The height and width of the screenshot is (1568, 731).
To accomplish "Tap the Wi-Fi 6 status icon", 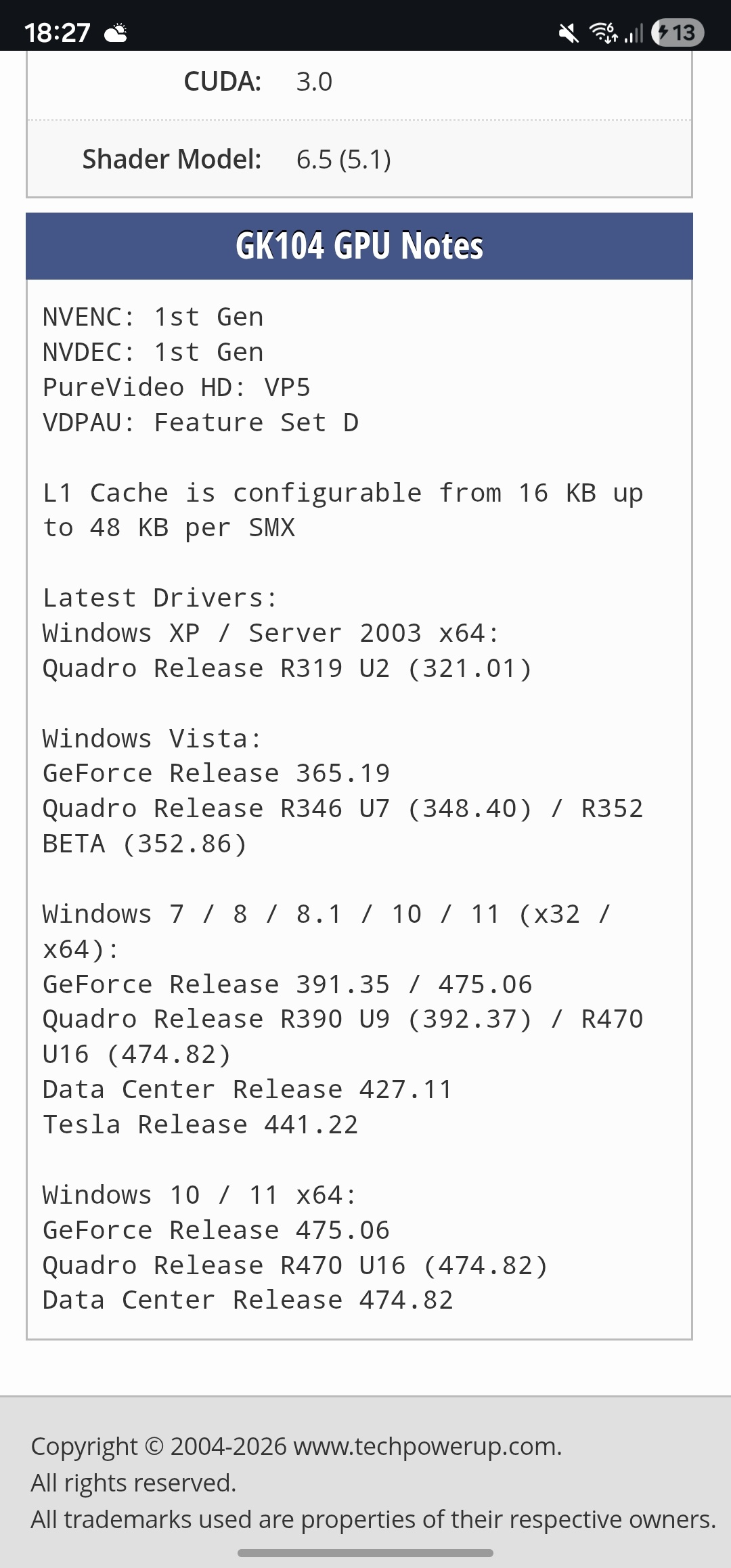I will click(x=602, y=32).
